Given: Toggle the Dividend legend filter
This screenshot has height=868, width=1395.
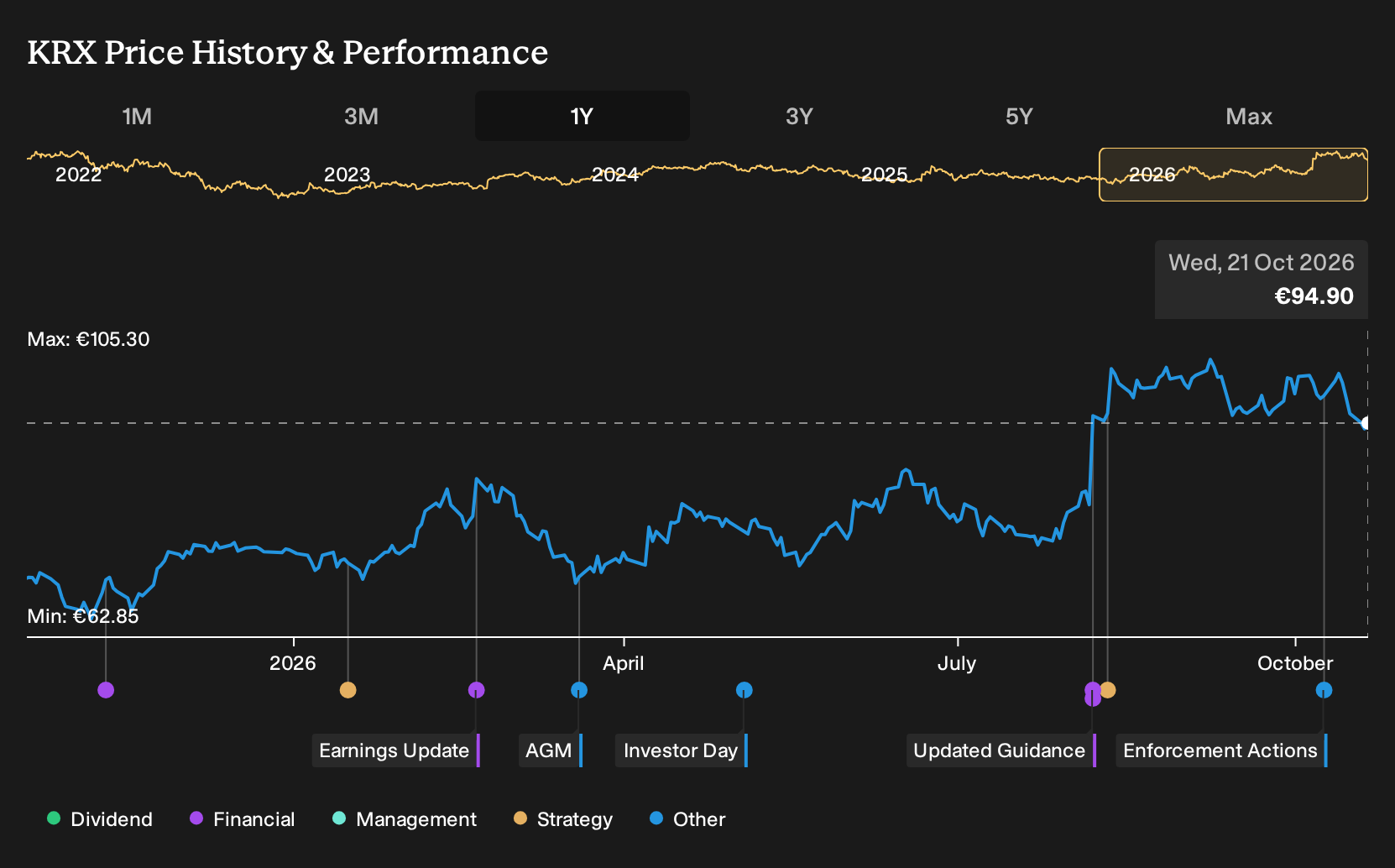Looking at the screenshot, I should click(100, 819).
